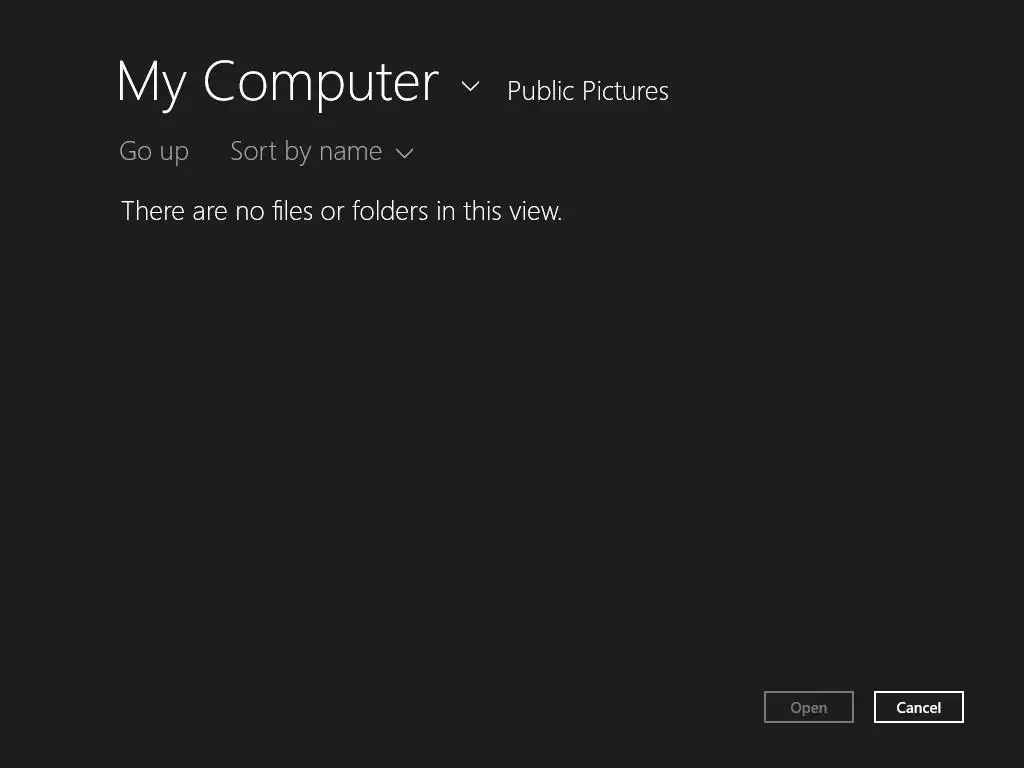Click the chevron next to Sort by name
Image resolution: width=1024 pixels, height=768 pixels.
404,153
